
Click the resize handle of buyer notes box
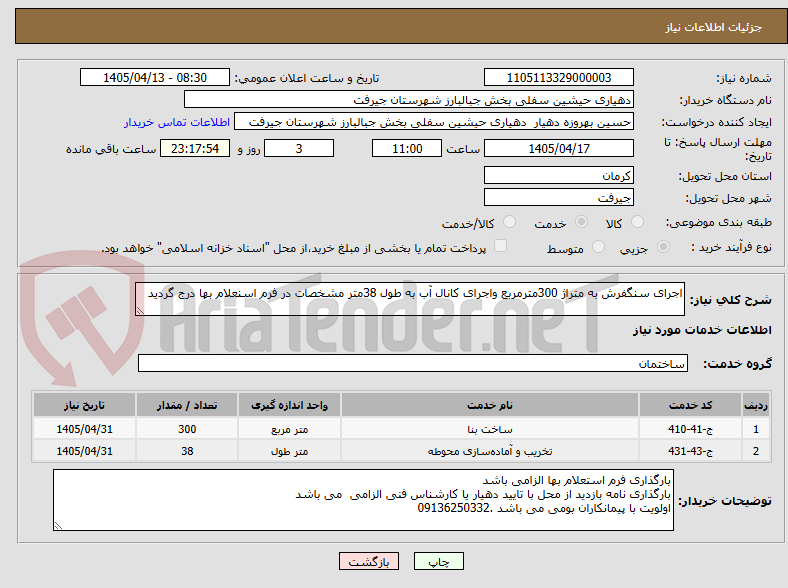[58, 526]
